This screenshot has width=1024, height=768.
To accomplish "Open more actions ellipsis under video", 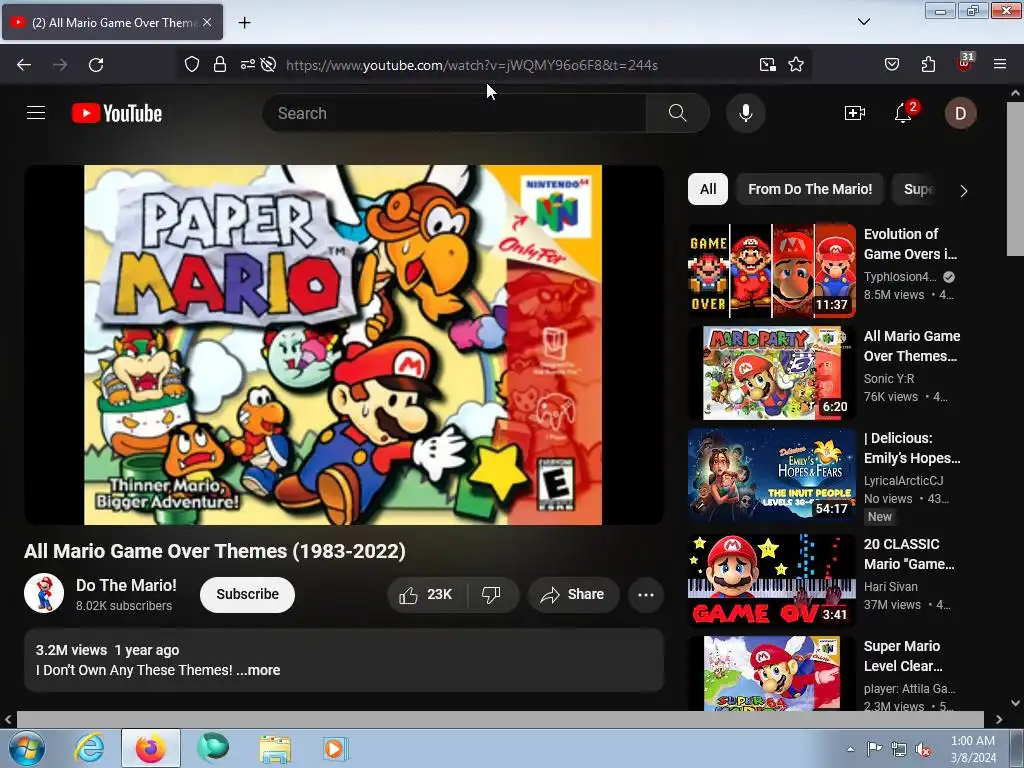I will pyautogui.click(x=645, y=594).
